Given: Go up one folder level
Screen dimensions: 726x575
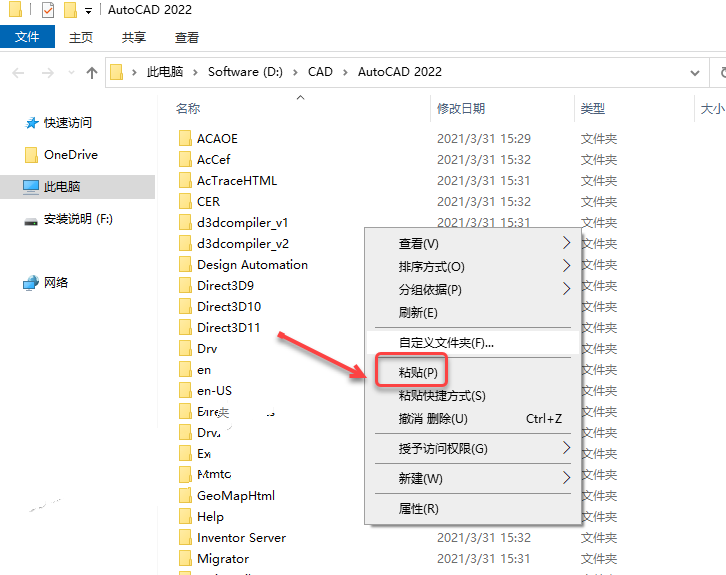Looking at the screenshot, I should pyautogui.click(x=92, y=73).
